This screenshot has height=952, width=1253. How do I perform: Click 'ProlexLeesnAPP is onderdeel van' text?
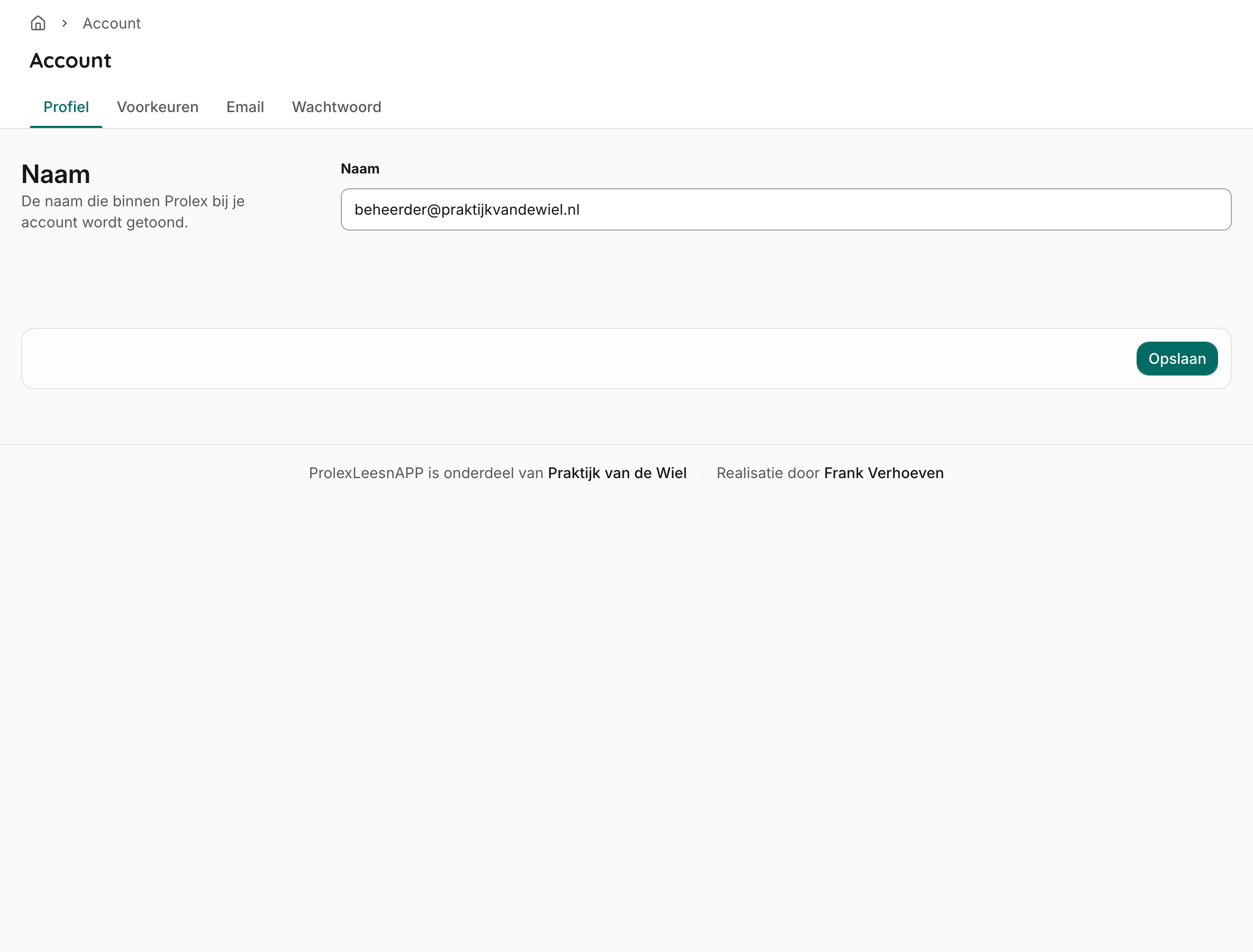click(x=426, y=473)
